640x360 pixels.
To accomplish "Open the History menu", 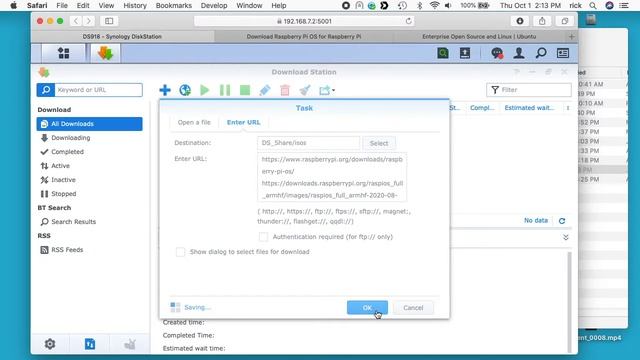I will point(135,6).
